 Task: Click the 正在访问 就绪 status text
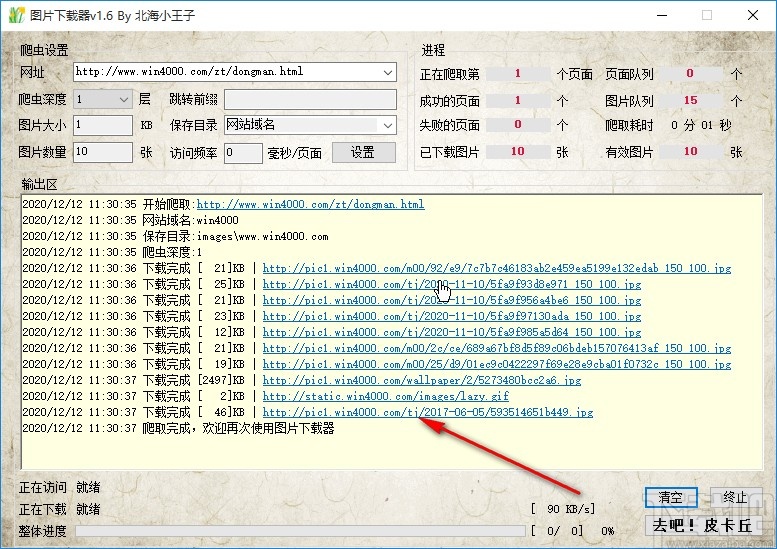click(59, 488)
